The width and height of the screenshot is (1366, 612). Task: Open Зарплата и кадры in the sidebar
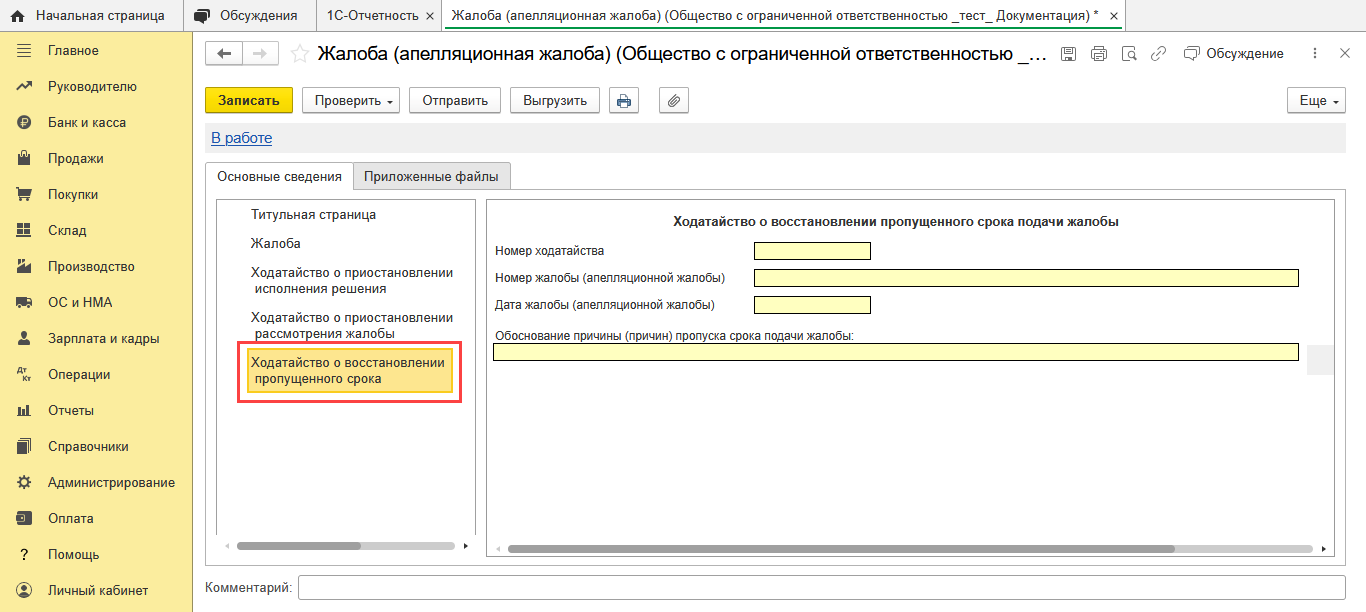point(103,338)
